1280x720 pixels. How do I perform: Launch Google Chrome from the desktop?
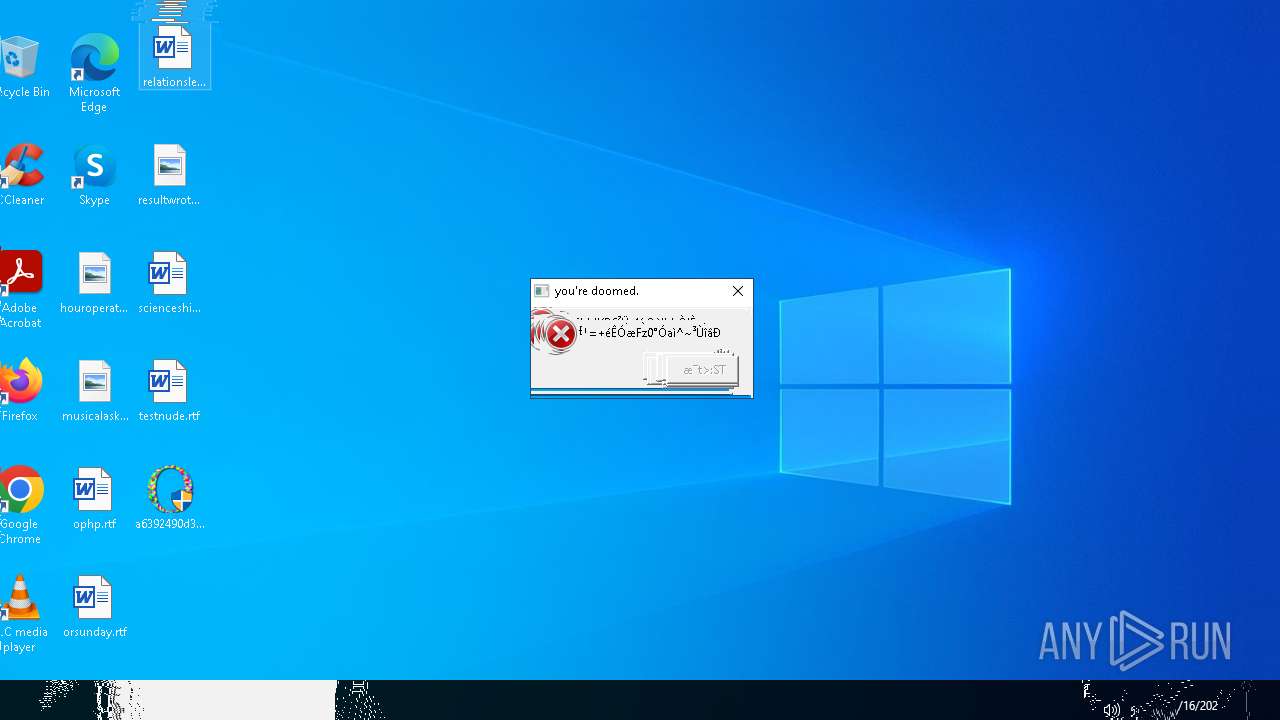tap(21, 506)
